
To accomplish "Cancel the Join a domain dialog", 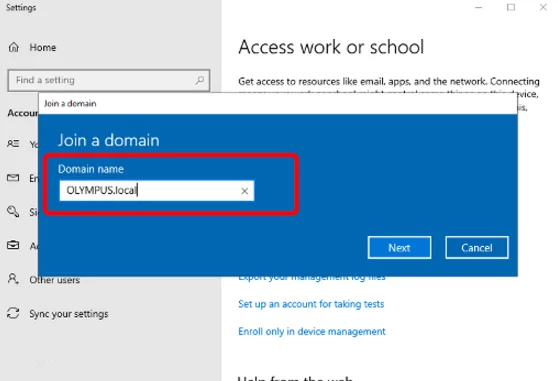I will click(477, 248).
